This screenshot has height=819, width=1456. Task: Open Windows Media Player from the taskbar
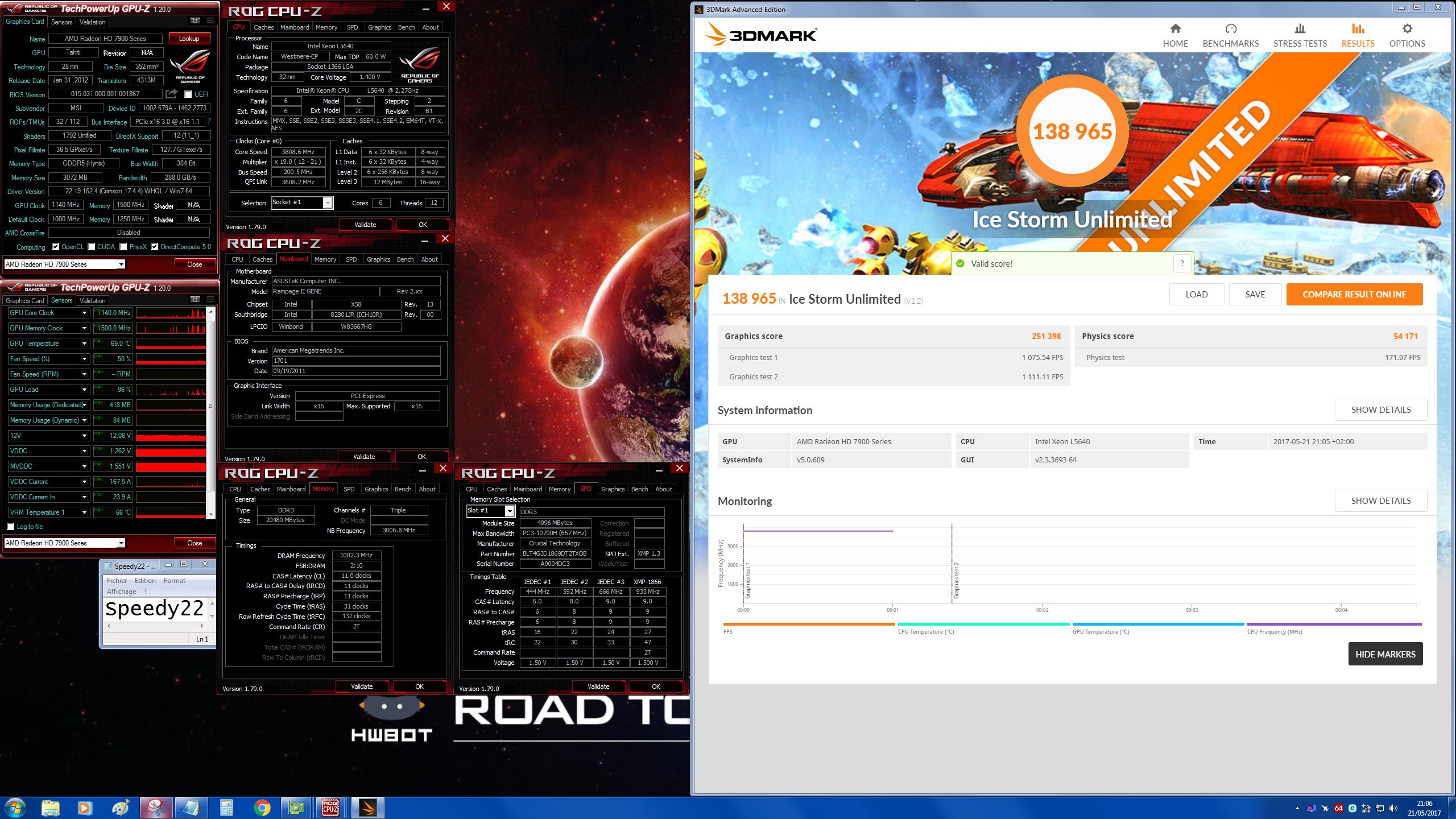[x=85, y=808]
